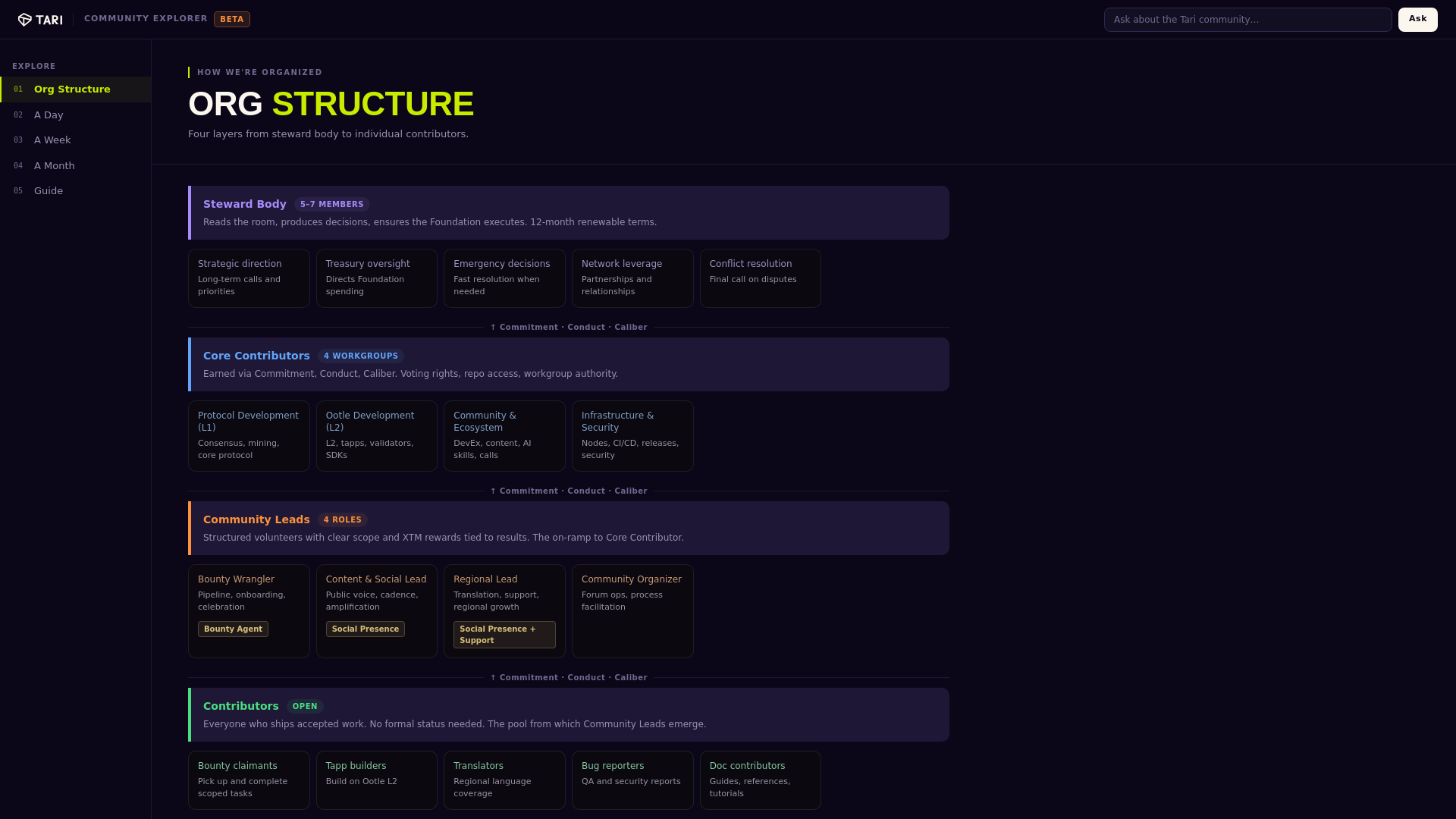The image size is (1456, 819).
Task: Select Protocol Development (L1) card
Action: tap(249, 436)
